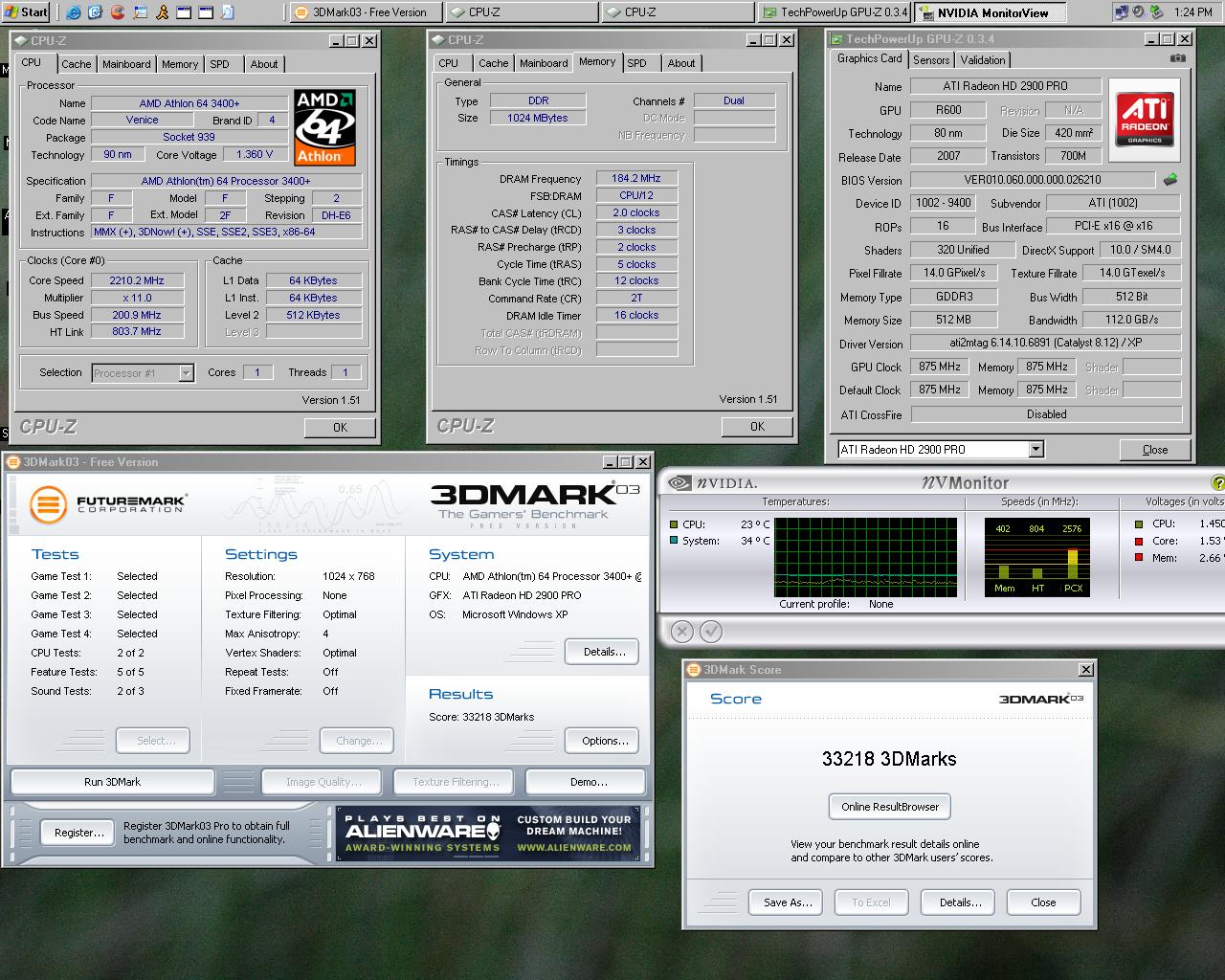Click the Alienware advertisement banner
Viewport: 1225px width, 980px height.
[x=488, y=833]
